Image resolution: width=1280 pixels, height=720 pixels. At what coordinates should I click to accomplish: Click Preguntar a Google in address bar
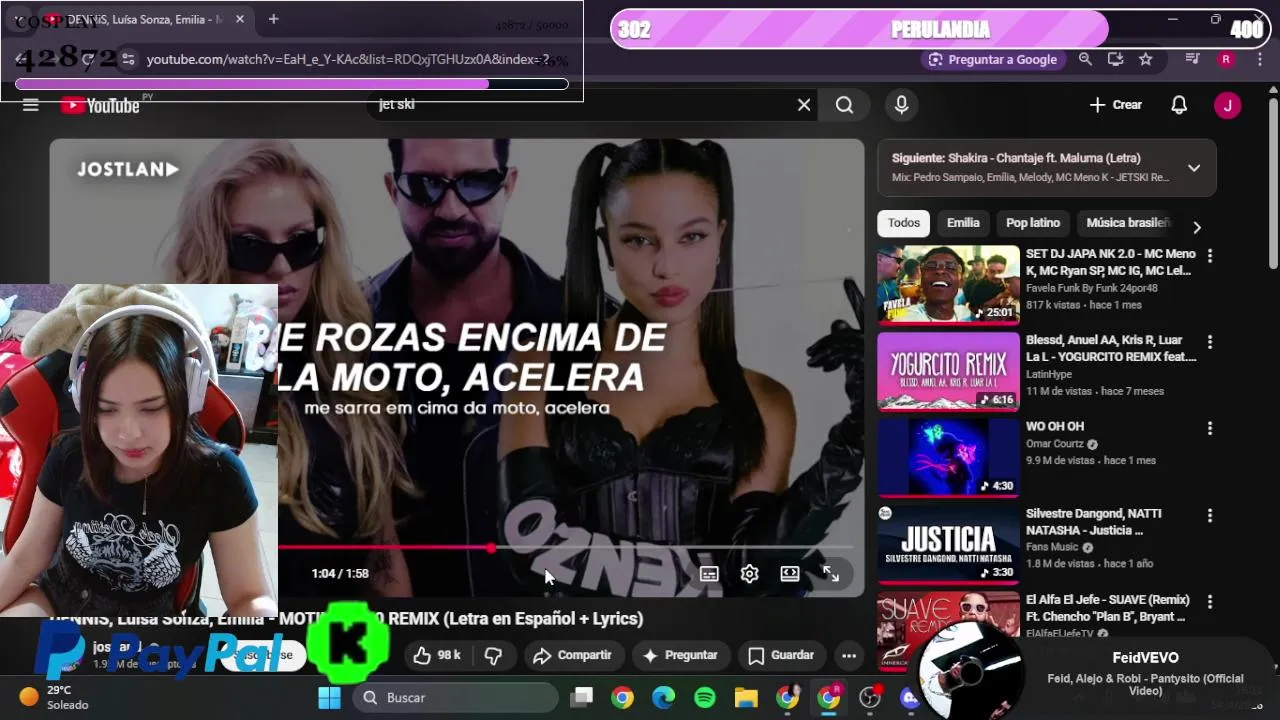tap(992, 60)
